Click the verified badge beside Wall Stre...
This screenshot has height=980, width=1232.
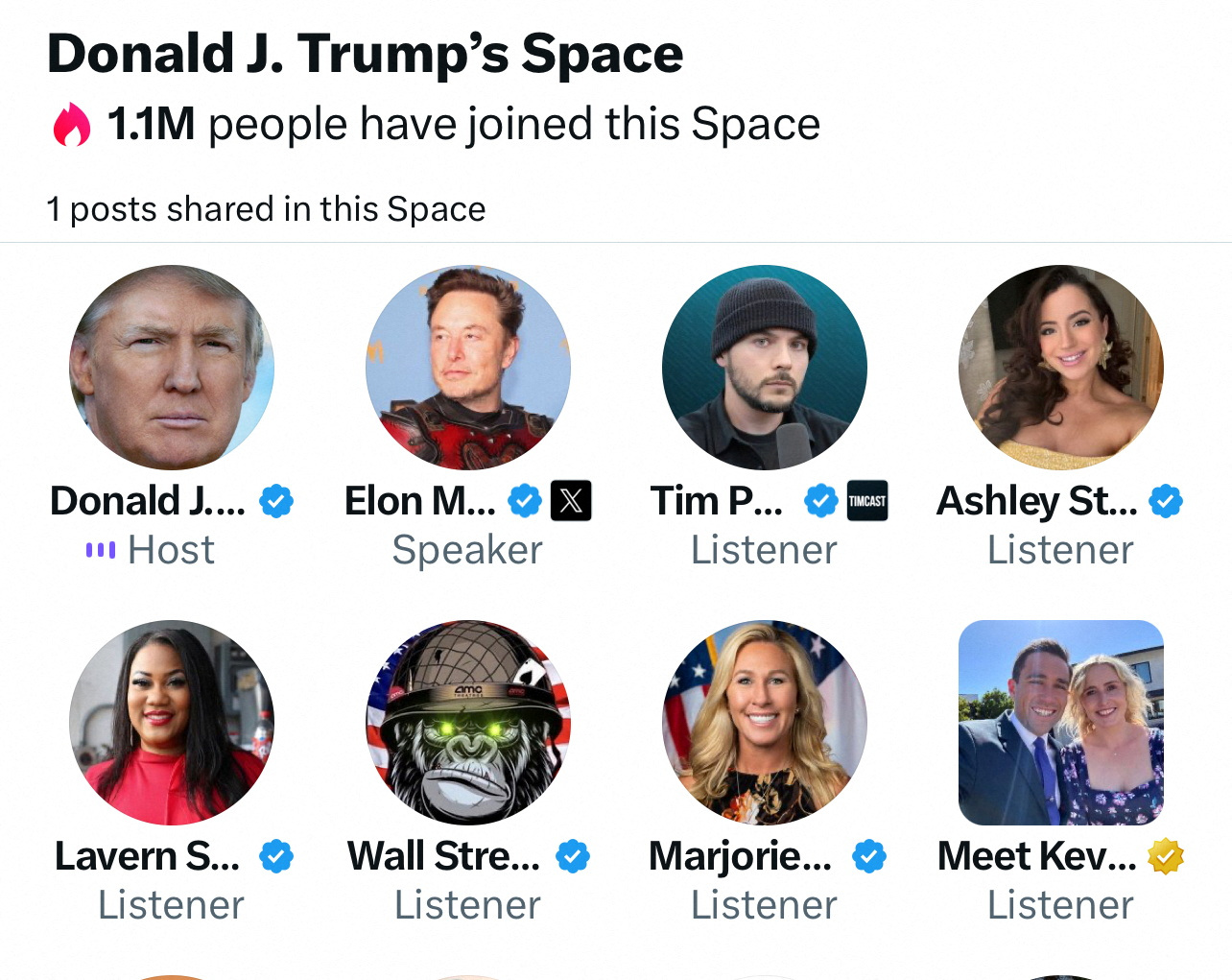573,856
